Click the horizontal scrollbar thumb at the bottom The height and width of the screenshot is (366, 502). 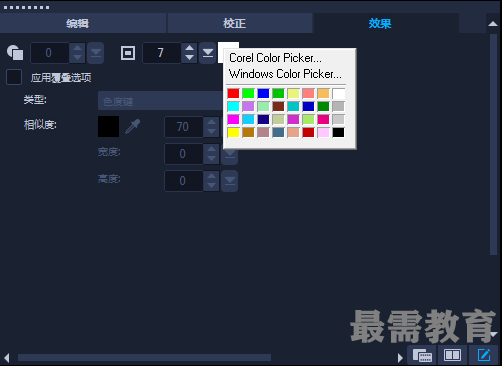144,358
